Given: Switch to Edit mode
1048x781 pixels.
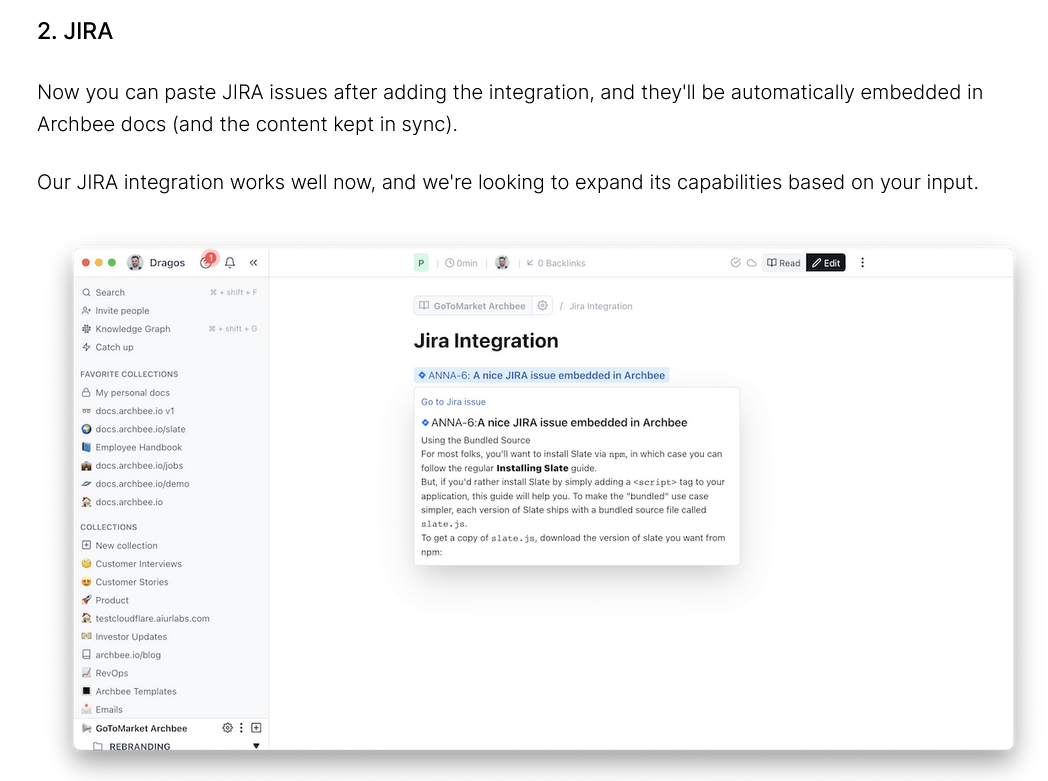Looking at the screenshot, I should (825, 263).
